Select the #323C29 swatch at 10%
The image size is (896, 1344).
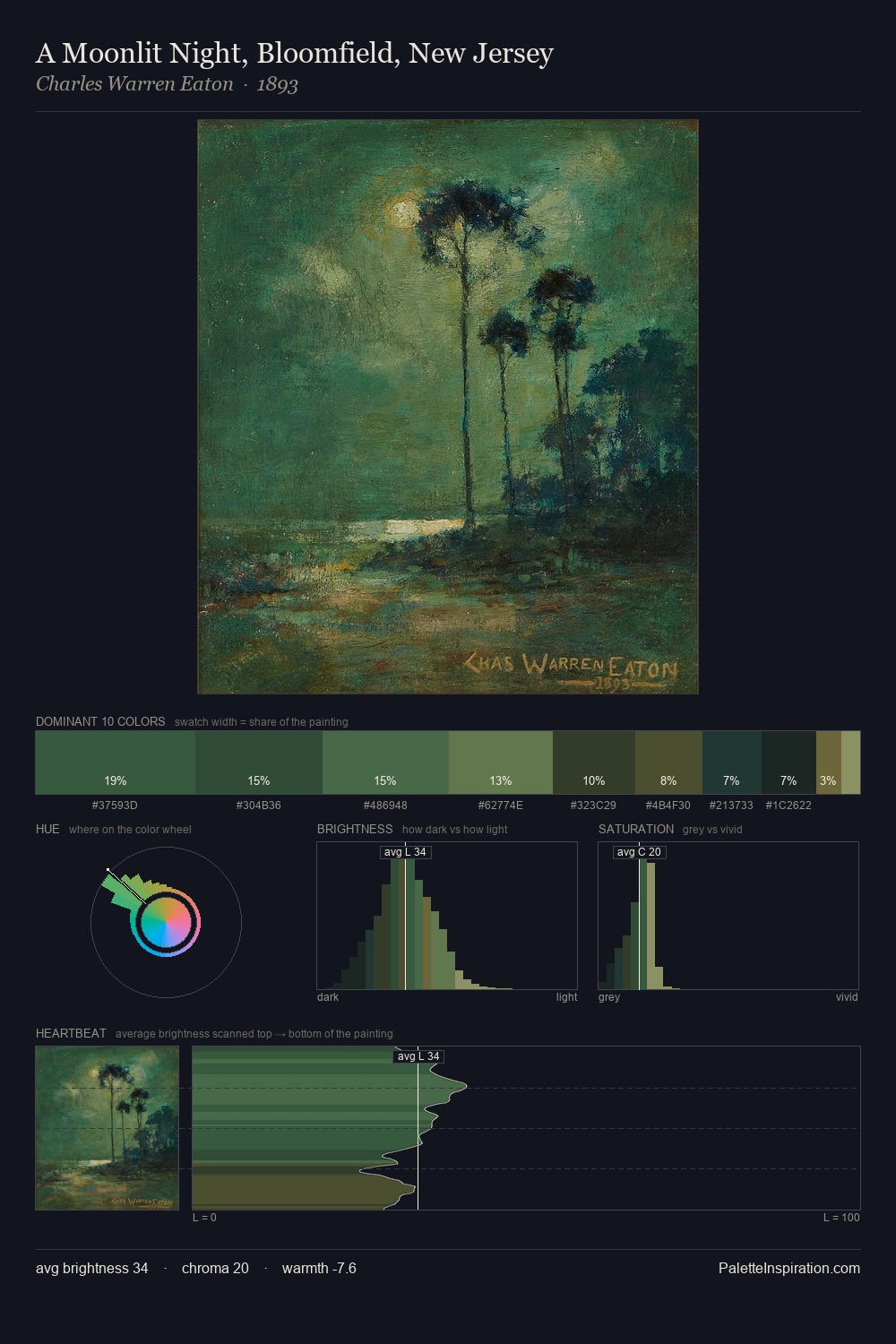[x=594, y=762]
